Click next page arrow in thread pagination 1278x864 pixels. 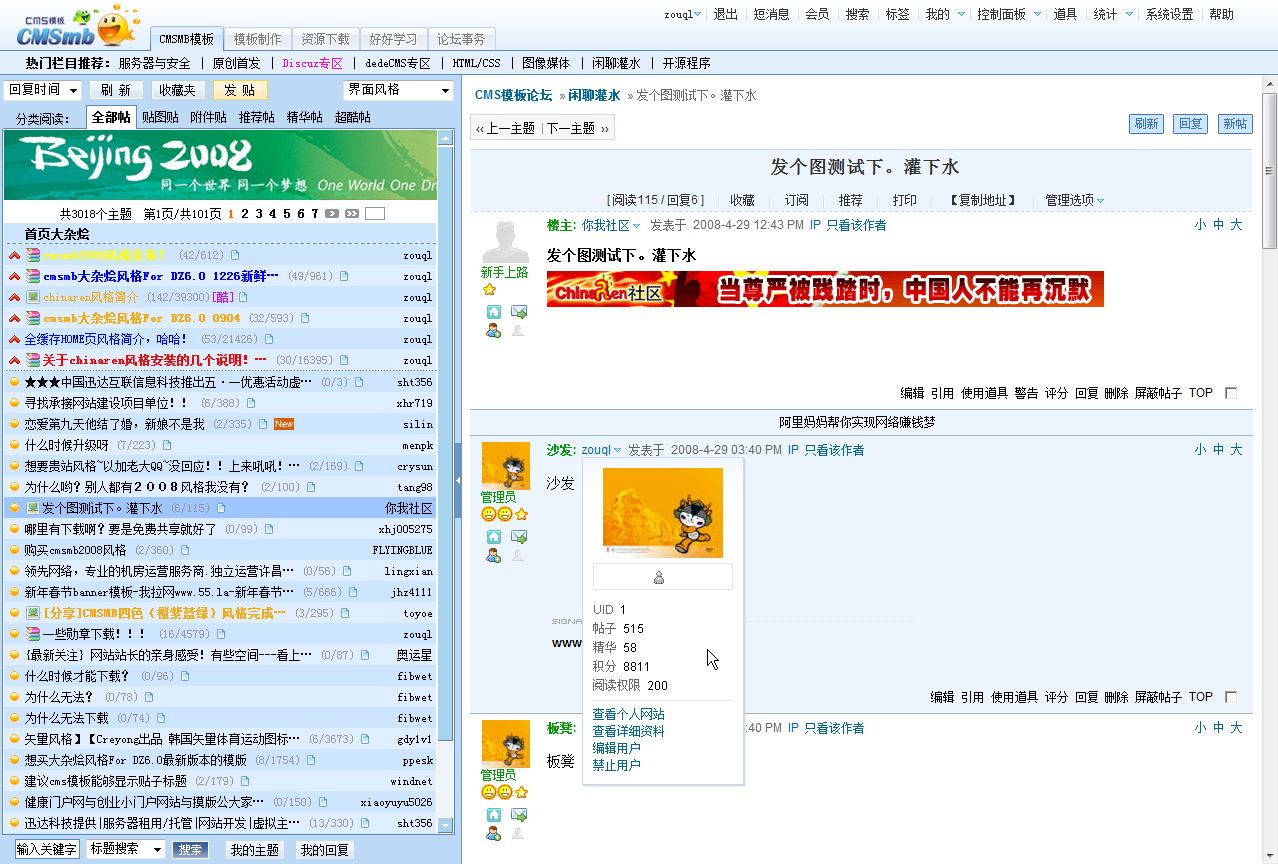point(333,213)
